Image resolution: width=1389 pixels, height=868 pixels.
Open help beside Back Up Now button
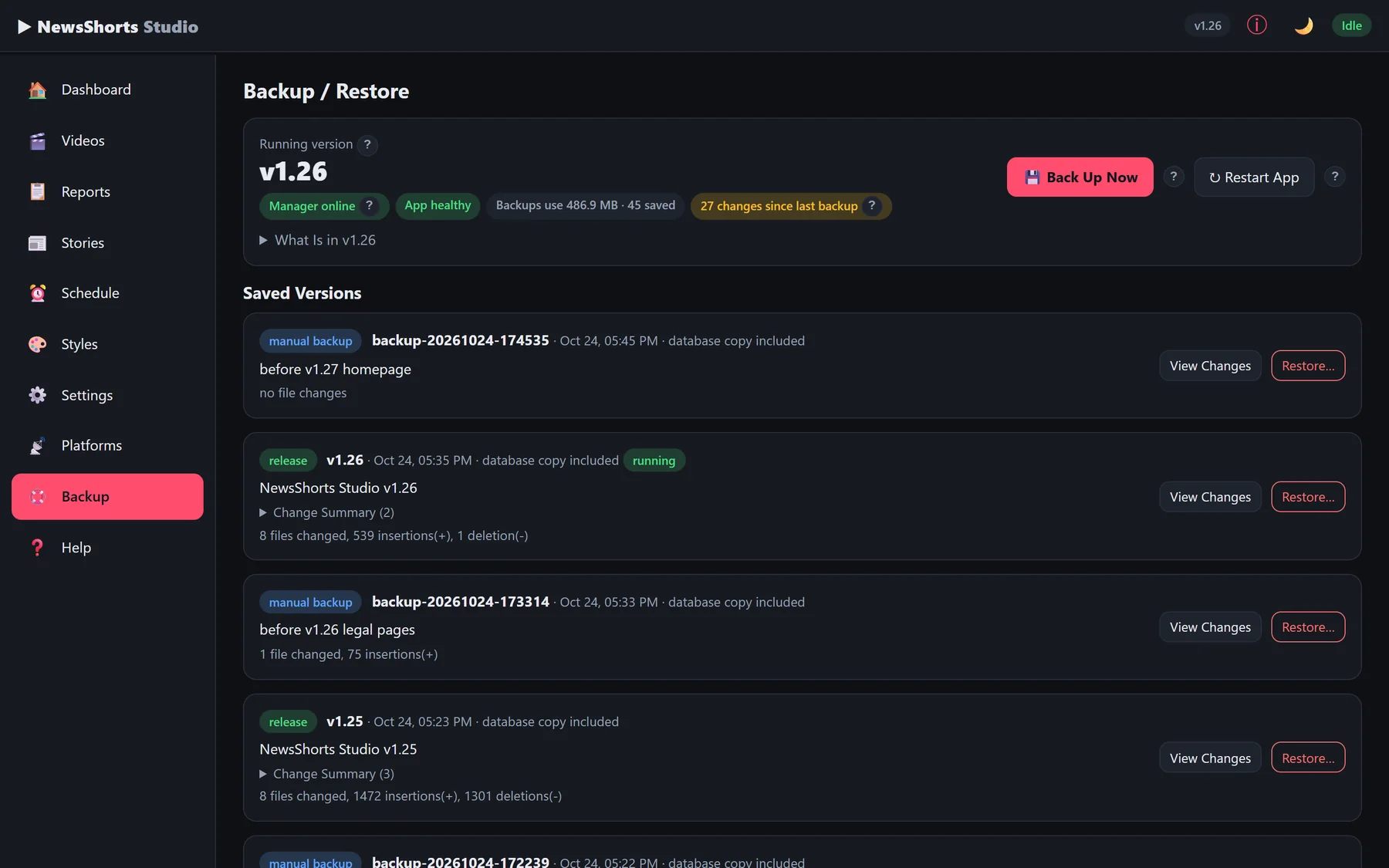[1174, 177]
